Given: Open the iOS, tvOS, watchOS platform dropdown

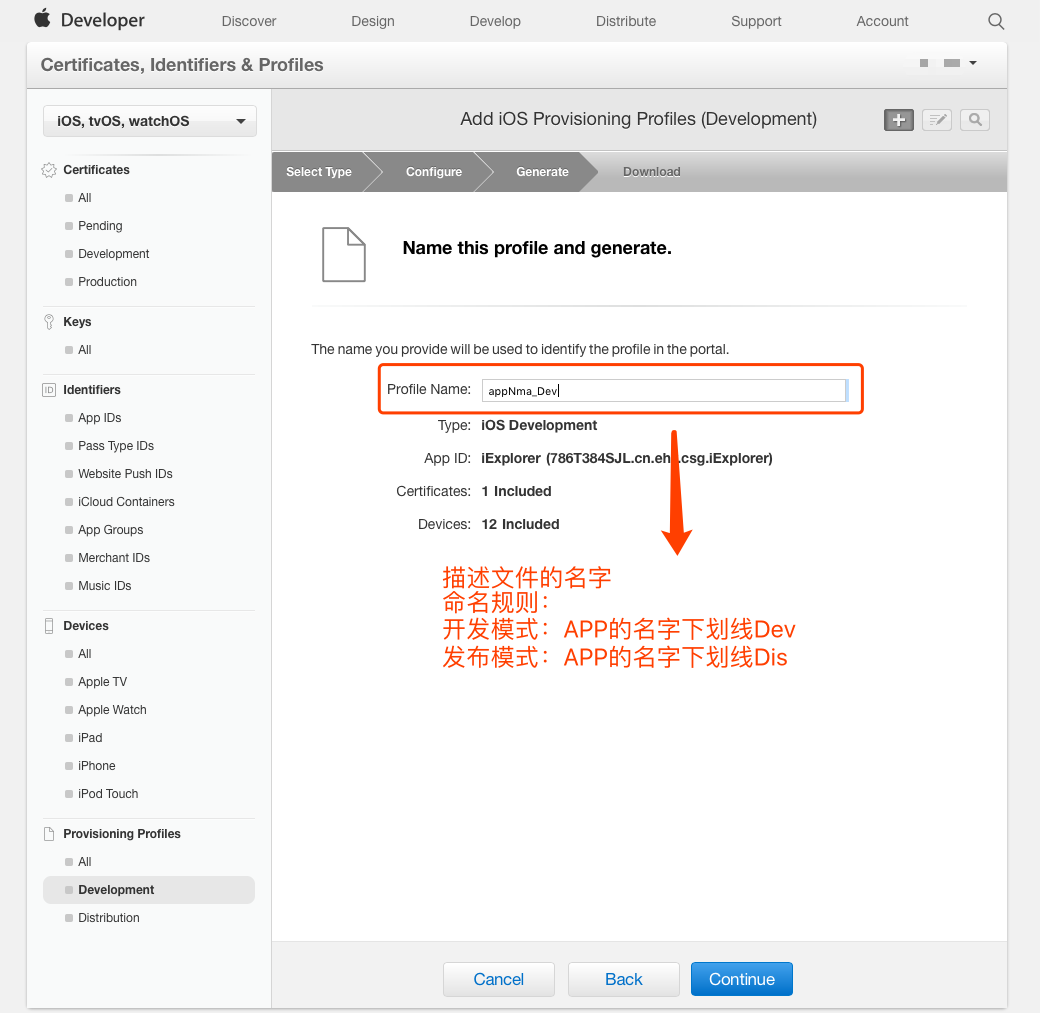Looking at the screenshot, I should tap(150, 121).
